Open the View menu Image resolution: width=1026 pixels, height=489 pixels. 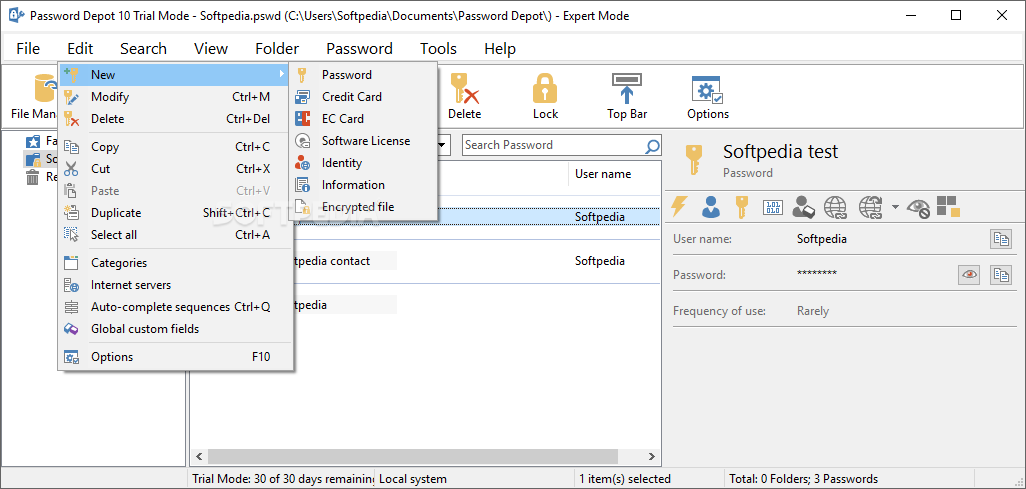point(211,48)
